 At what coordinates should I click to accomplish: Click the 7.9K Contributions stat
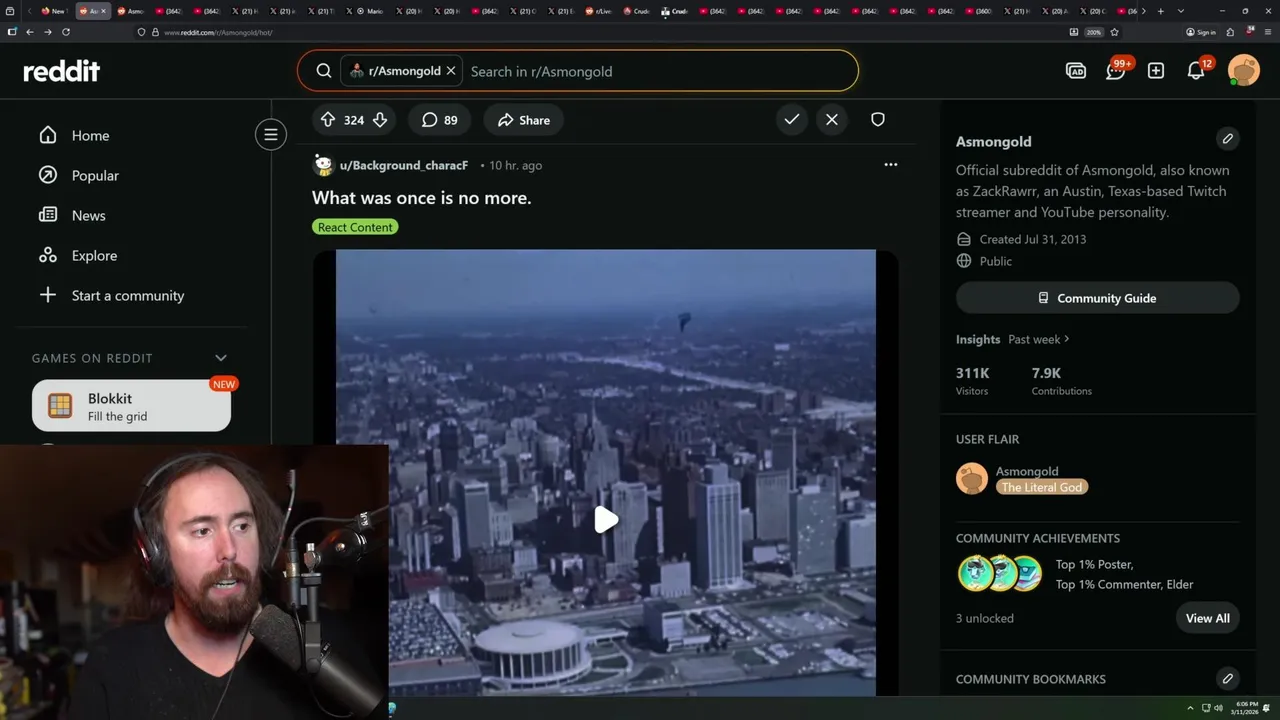point(1062,380)
